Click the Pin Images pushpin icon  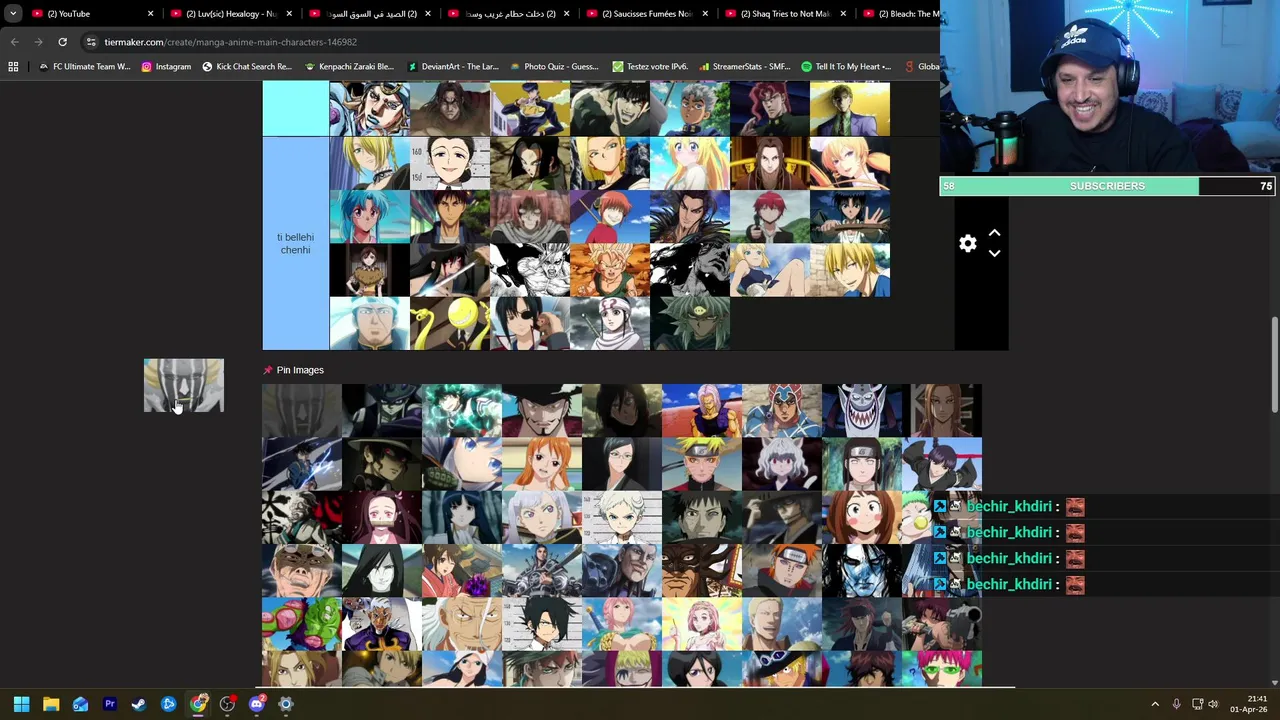coord(267,370)
